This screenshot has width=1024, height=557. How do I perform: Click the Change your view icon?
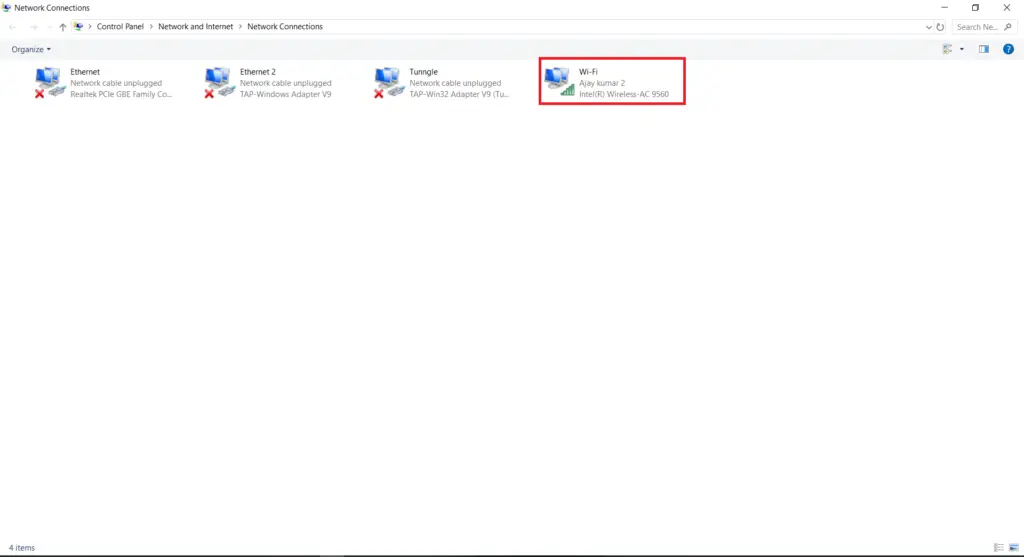(x=947, y=49)
